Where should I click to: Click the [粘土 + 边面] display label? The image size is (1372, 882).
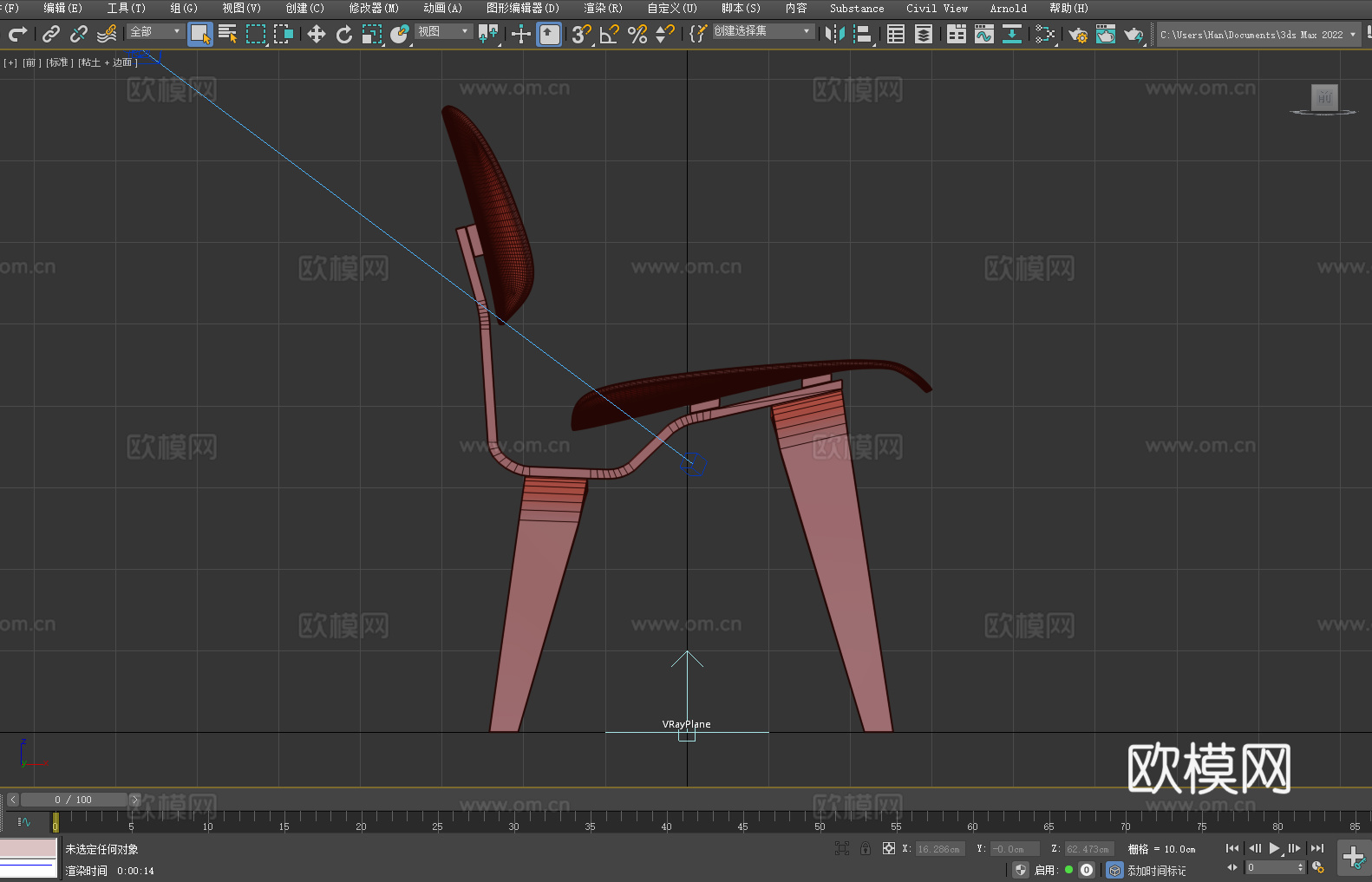[108, 62]
